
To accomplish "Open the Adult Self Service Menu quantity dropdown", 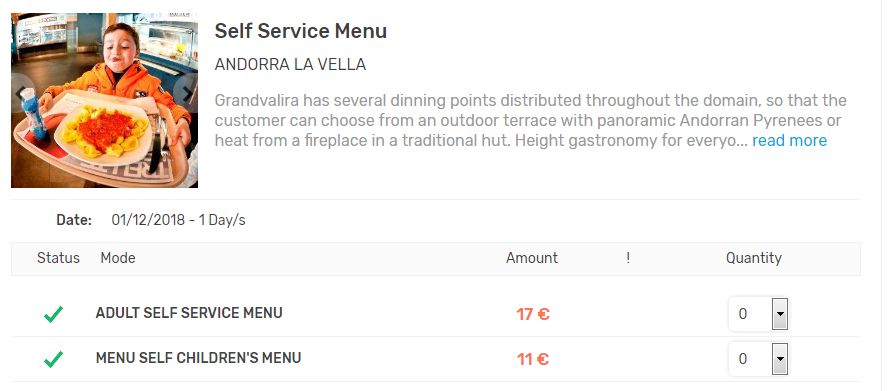I will [x=758, y=313].
